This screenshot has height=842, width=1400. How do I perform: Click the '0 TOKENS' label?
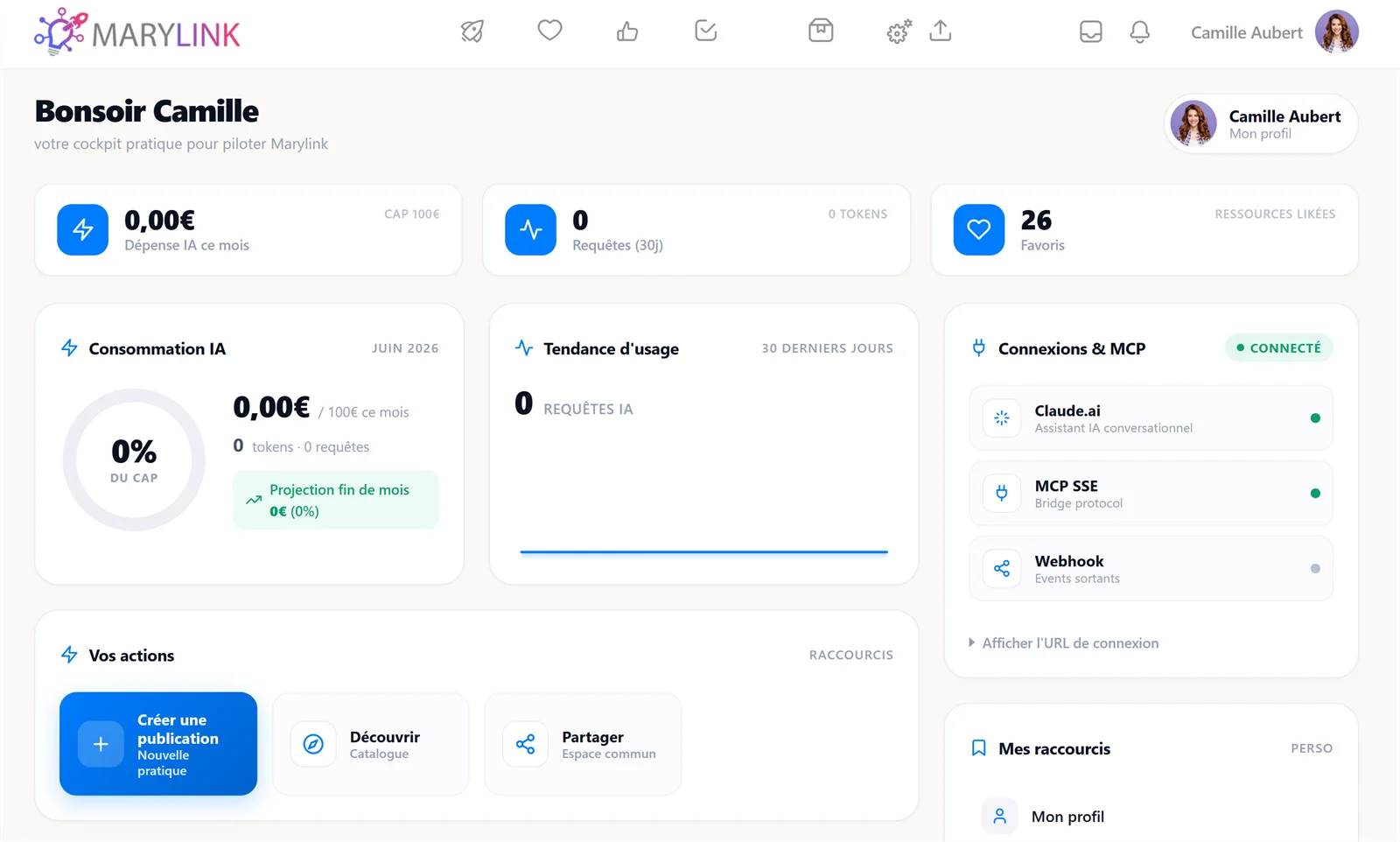pyautogui.click(x=858, y=214)
